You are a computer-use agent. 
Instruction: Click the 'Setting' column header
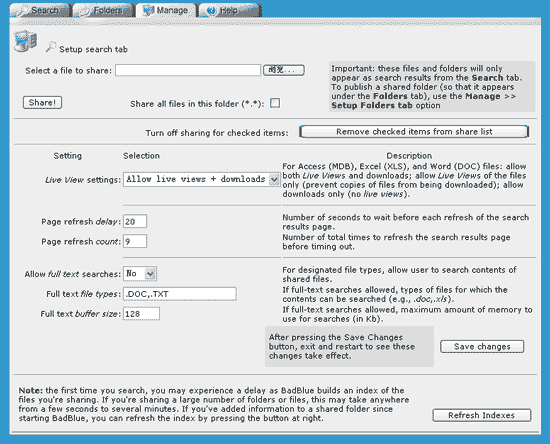click(x=68, y=156)
